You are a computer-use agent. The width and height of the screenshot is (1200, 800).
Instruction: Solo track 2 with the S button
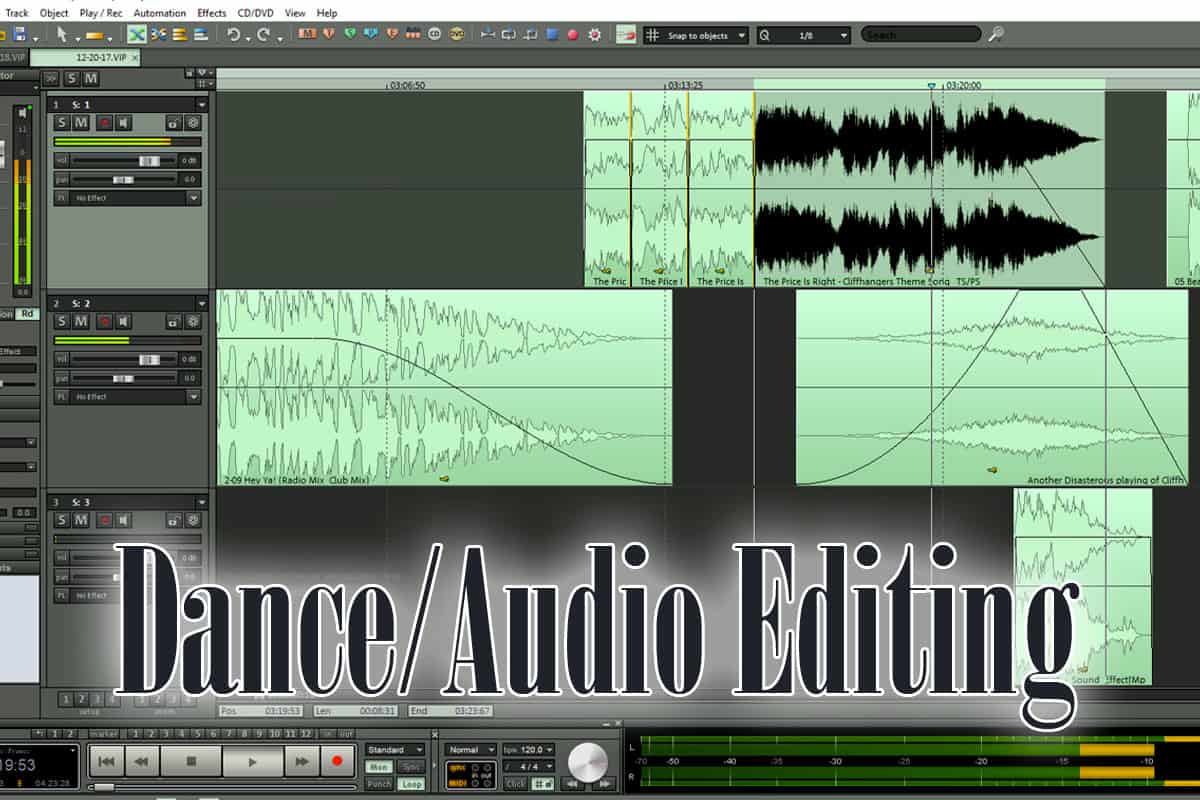pos(62,322)
